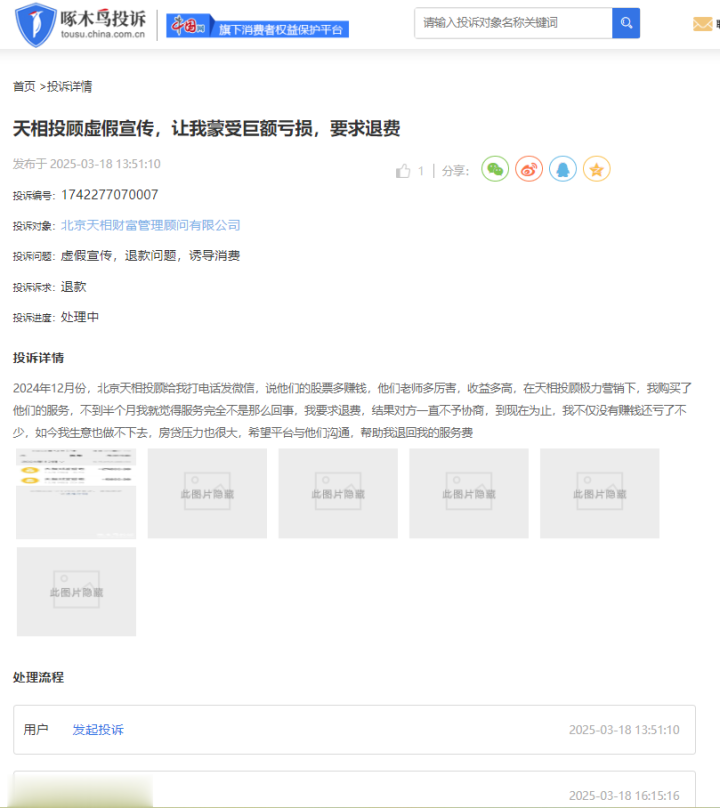720x808 pixels.
Task: Click the 中国网 banner logo
Action: click(x=188, y=25)
